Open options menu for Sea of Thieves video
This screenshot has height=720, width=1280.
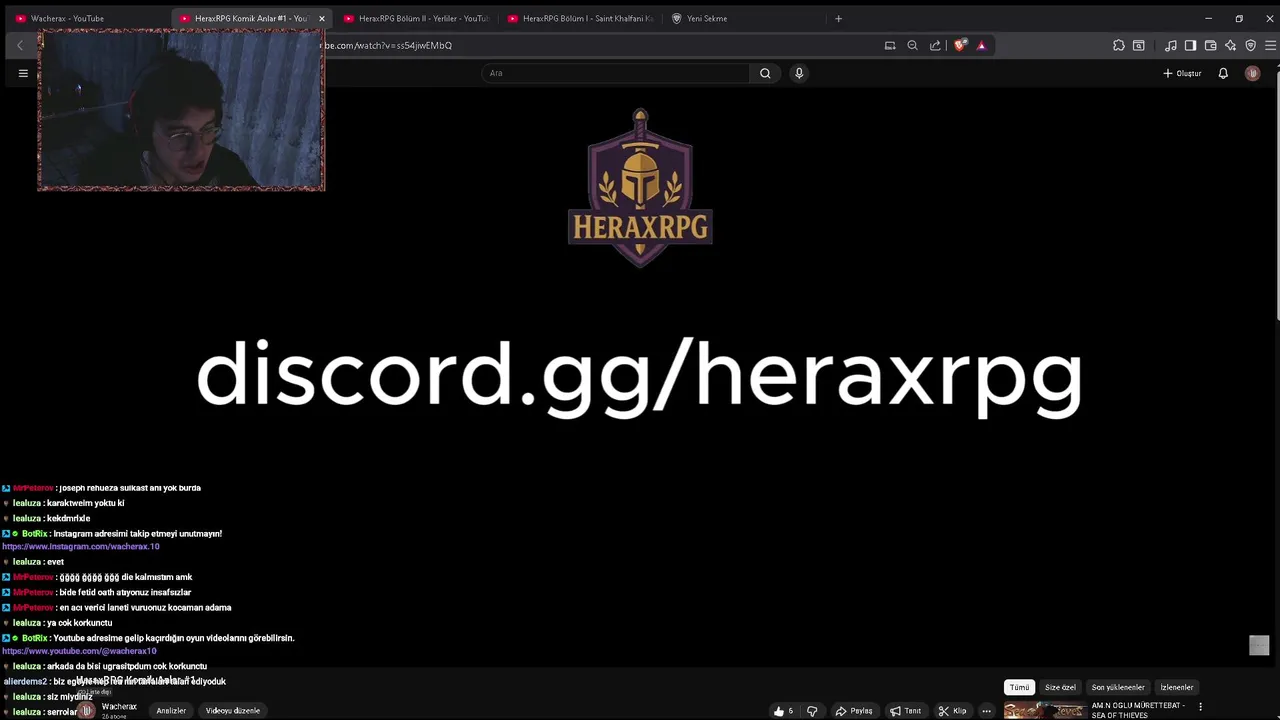1200,707
